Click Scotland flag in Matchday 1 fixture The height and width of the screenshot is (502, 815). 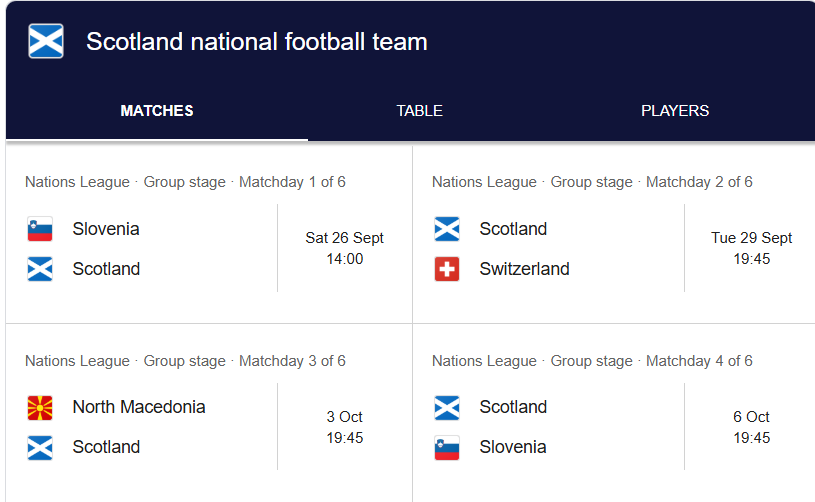click(x=40, y=269)
